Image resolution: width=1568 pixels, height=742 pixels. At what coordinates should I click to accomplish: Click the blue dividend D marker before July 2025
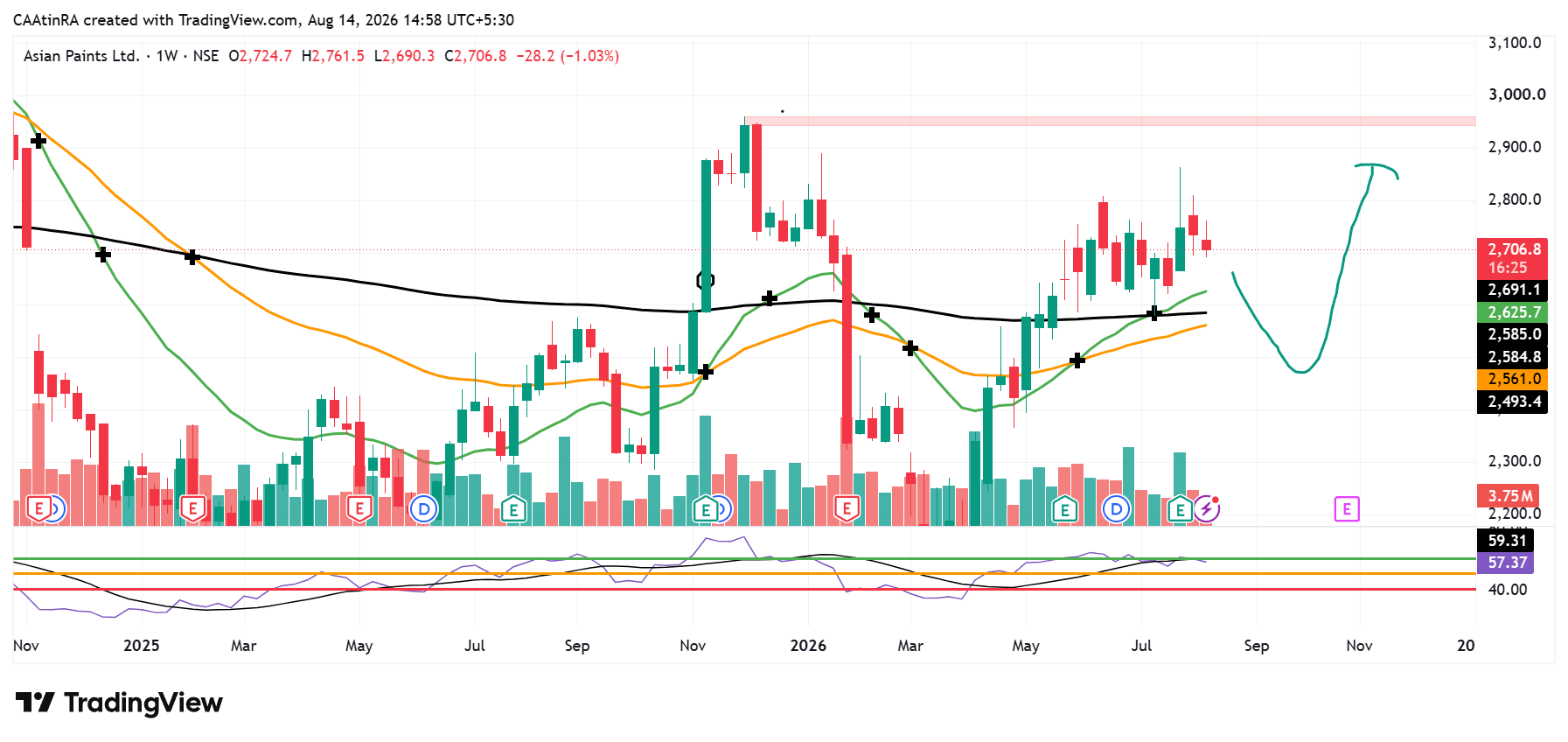pos(424,508)
